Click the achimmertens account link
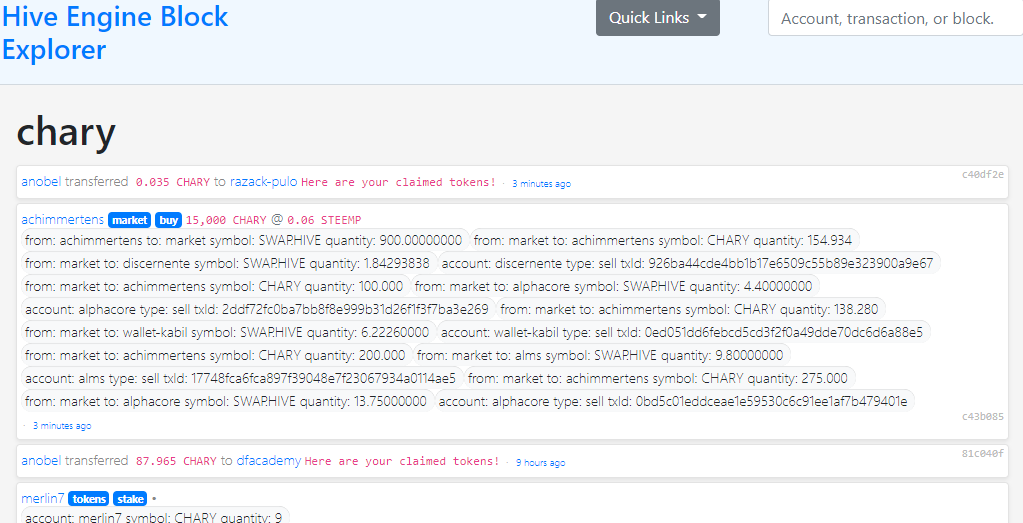This screenshot has width=1023, height=523. click(63, 220)
